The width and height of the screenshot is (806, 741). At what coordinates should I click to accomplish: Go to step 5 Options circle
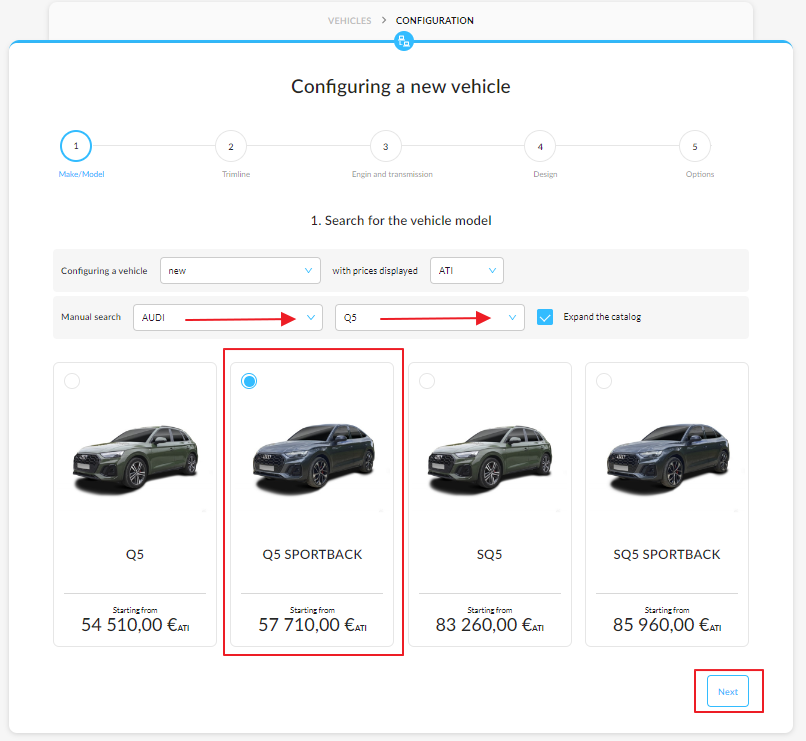(694, 146)
